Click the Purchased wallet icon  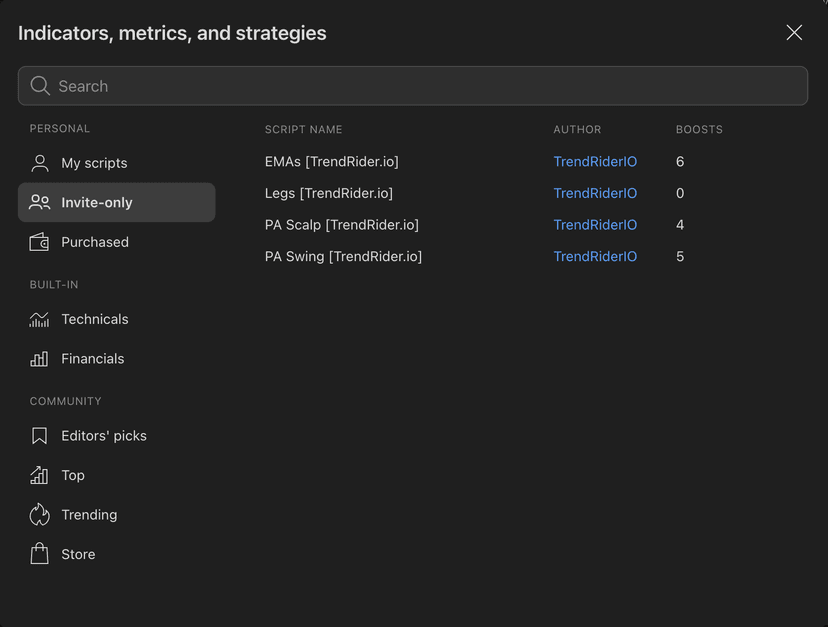click(40, 242)
